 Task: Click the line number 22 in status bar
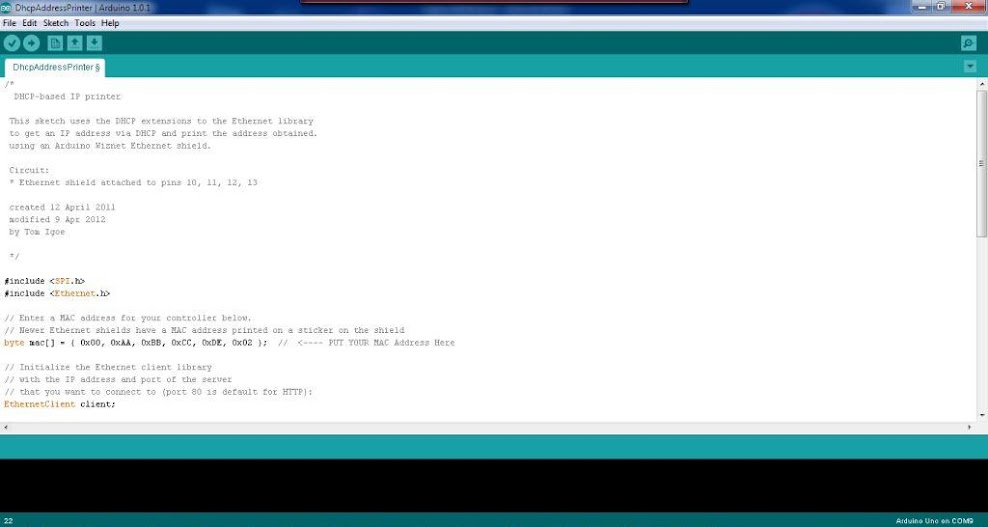click(x=8, y=521)
